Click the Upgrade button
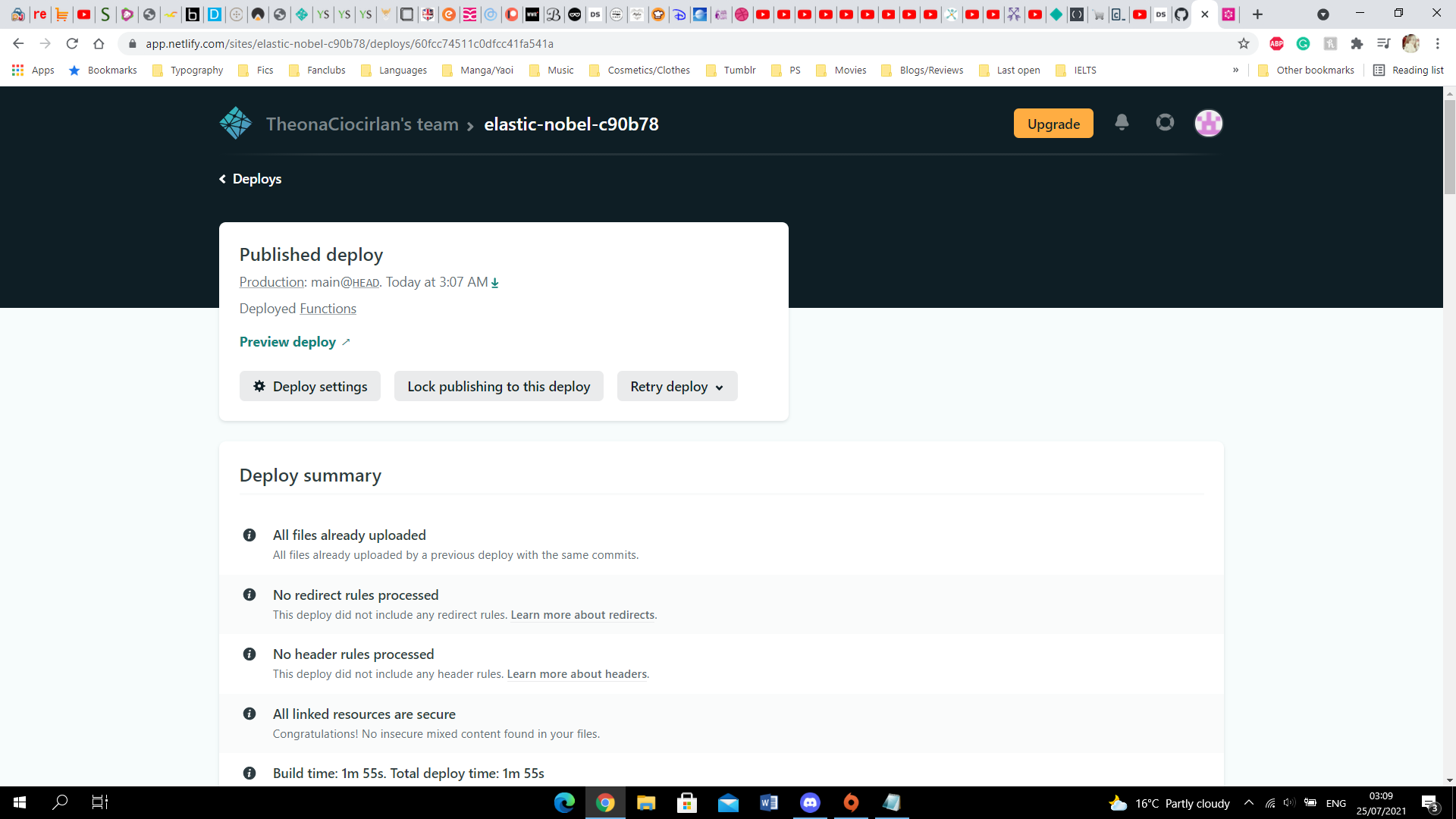Image resolution: width=1456 pixels, height=819 pixels. coord(1053,123)
